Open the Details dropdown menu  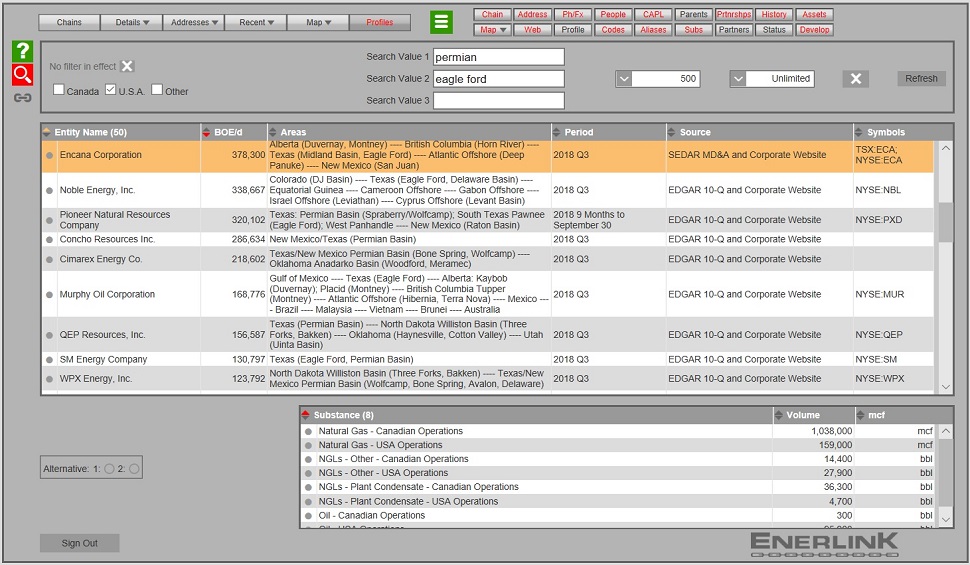132,22
